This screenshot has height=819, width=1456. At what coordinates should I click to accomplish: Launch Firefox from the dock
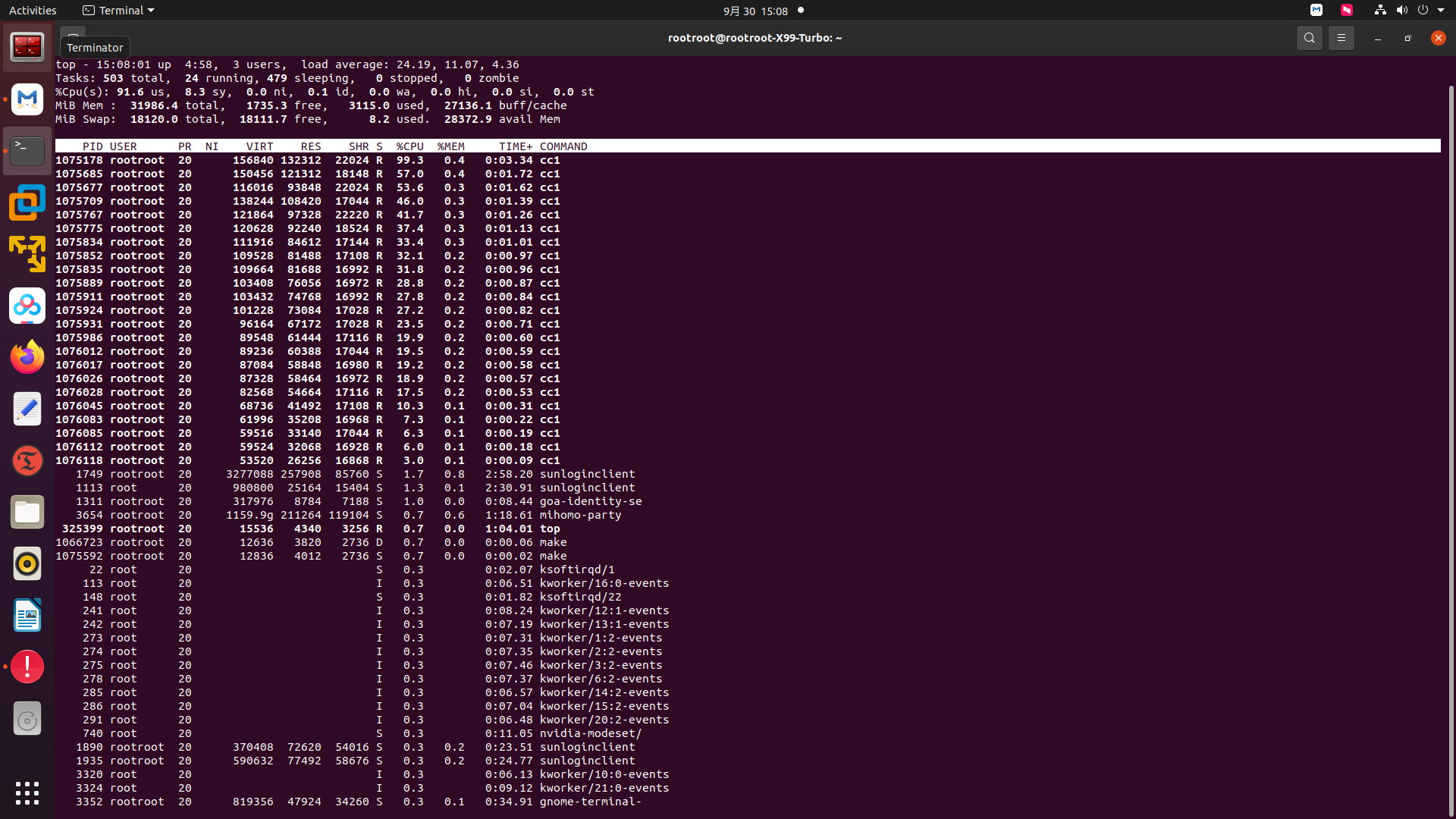[27, 357]
